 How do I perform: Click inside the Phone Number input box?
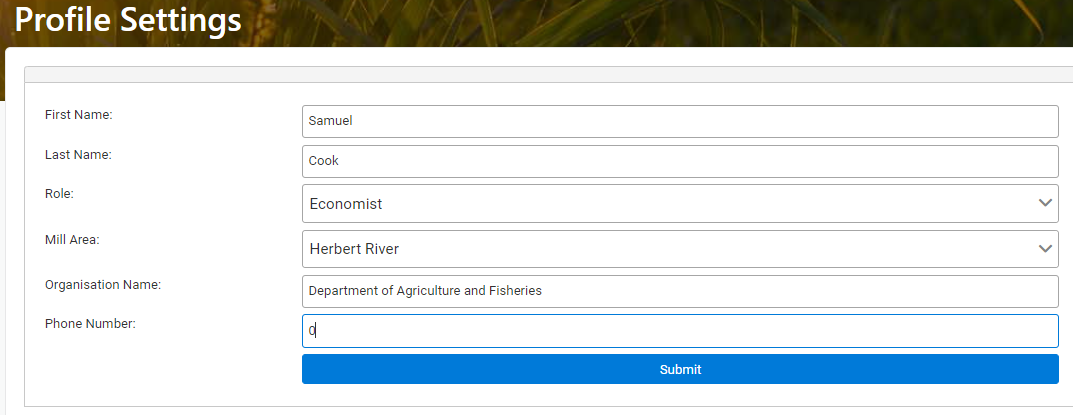(x=680, y=331)
